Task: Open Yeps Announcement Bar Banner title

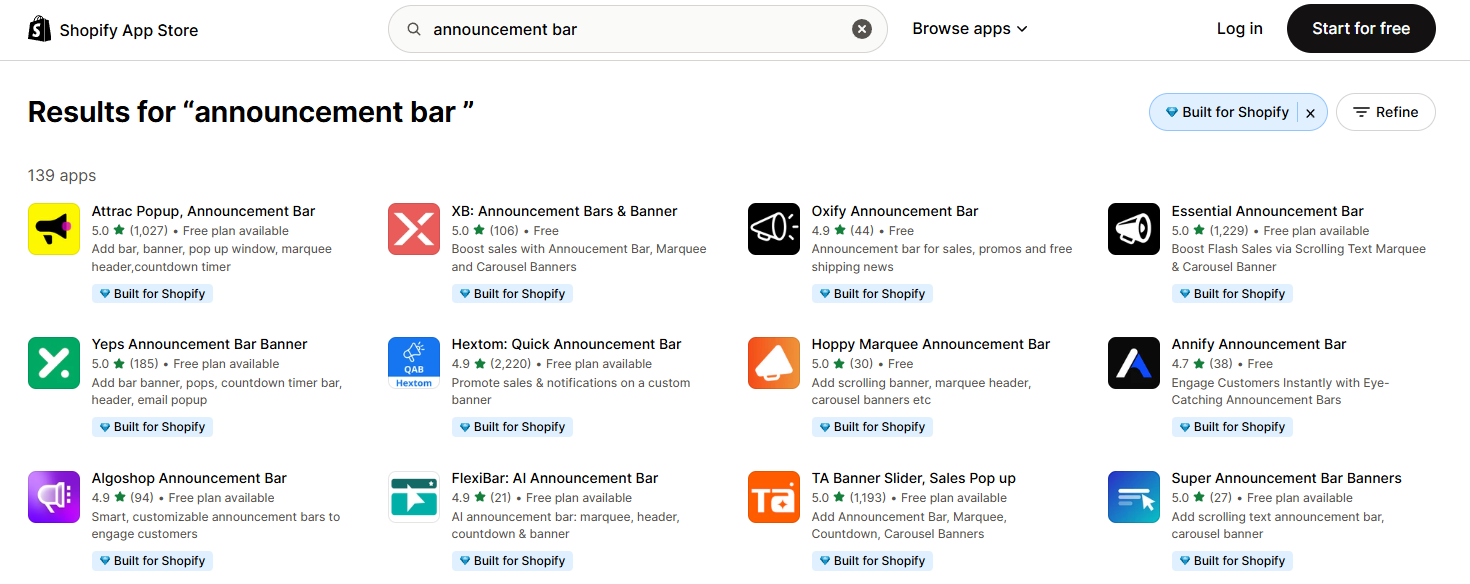Action: click(x=199, y=344)
